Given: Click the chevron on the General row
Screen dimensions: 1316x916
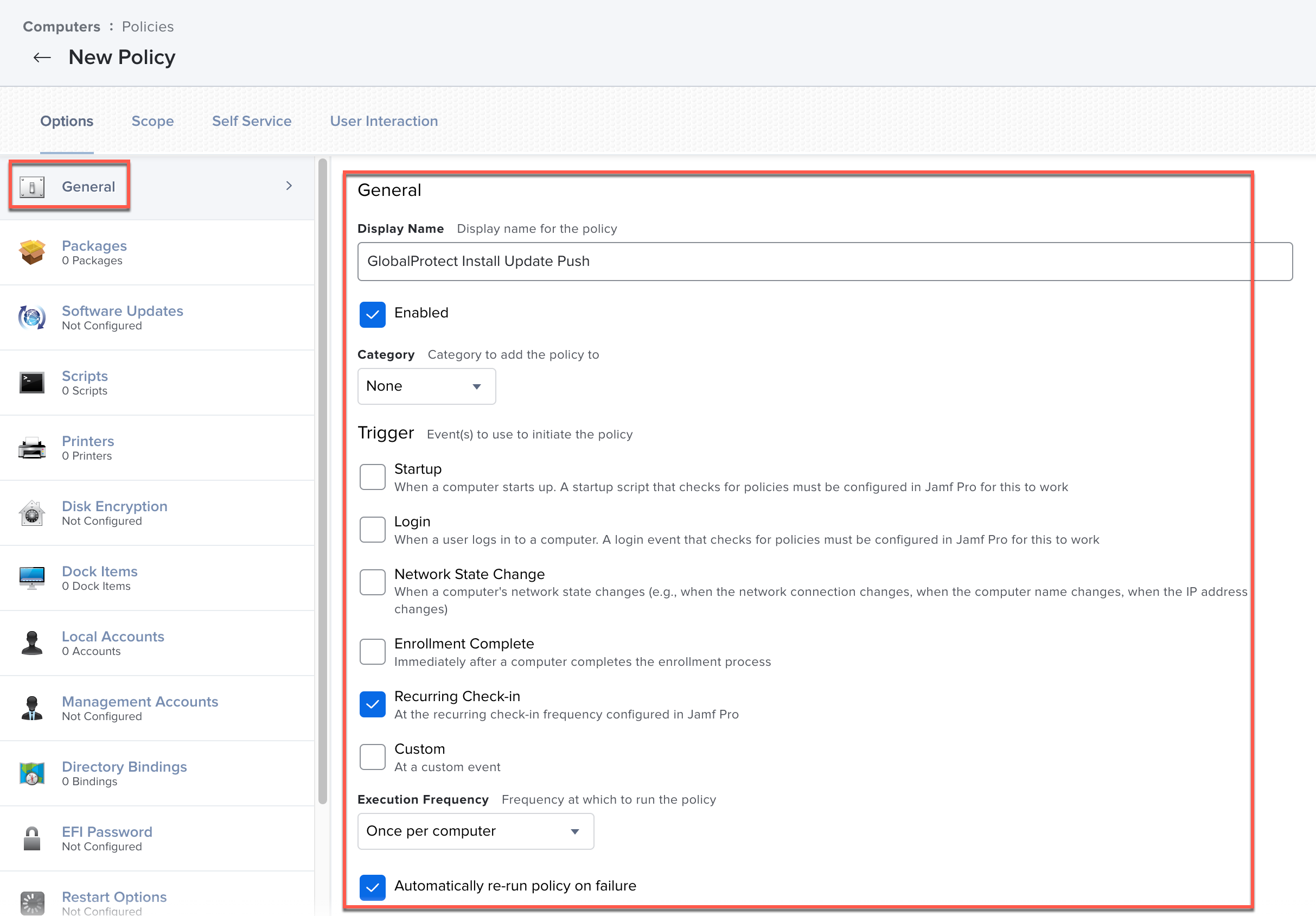Looking at the screenshot, I should click(x=289, y=186).
